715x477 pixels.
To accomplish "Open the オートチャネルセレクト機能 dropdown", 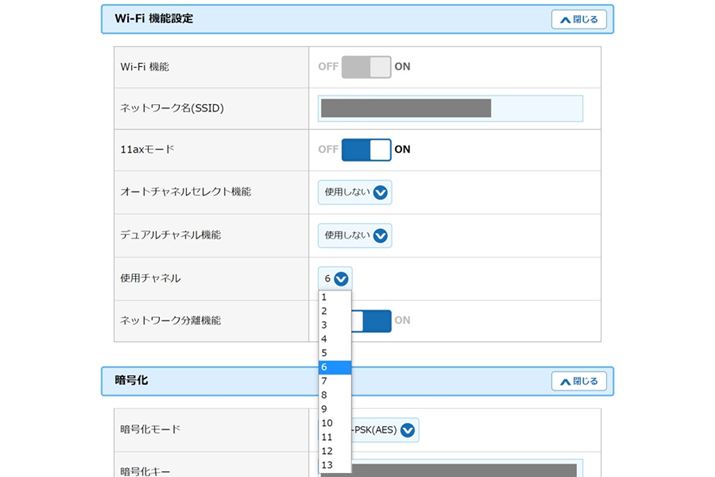I will coord(355,193).
